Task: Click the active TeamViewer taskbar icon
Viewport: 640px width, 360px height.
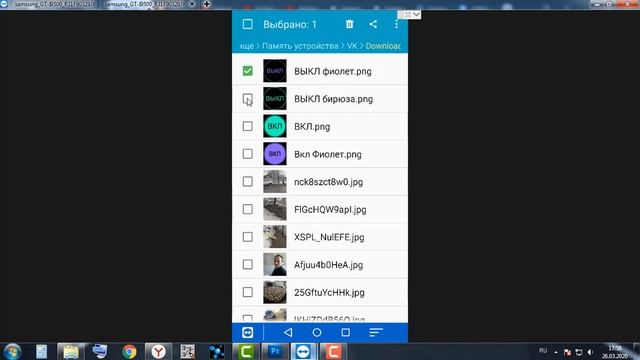Action: point(304,351)
